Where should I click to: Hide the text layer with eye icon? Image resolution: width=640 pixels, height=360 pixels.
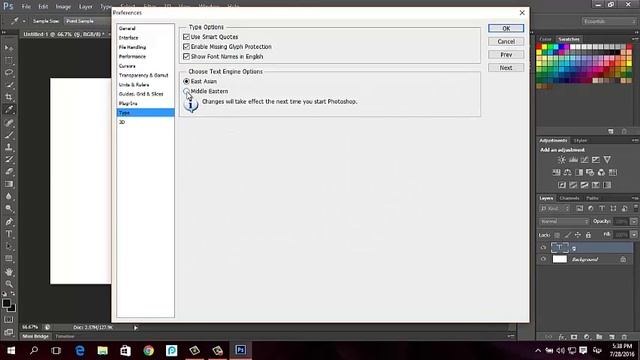[543, 247]
